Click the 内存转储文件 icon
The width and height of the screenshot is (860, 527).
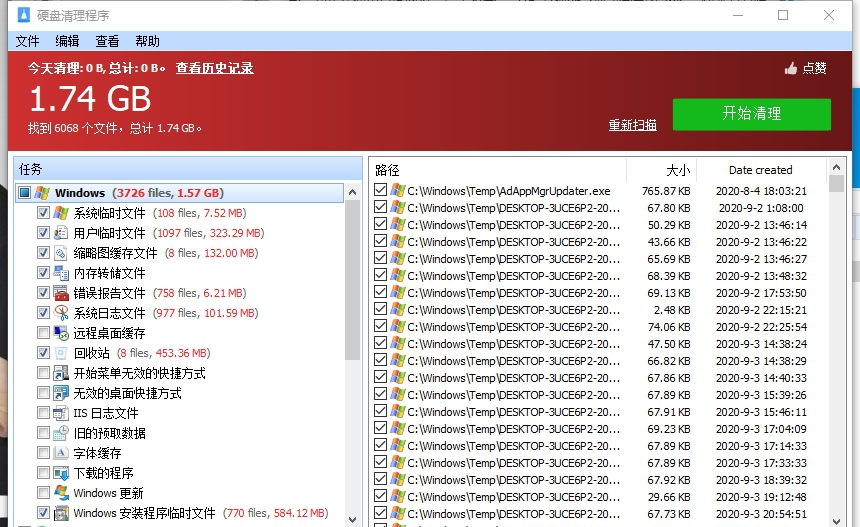61,273
